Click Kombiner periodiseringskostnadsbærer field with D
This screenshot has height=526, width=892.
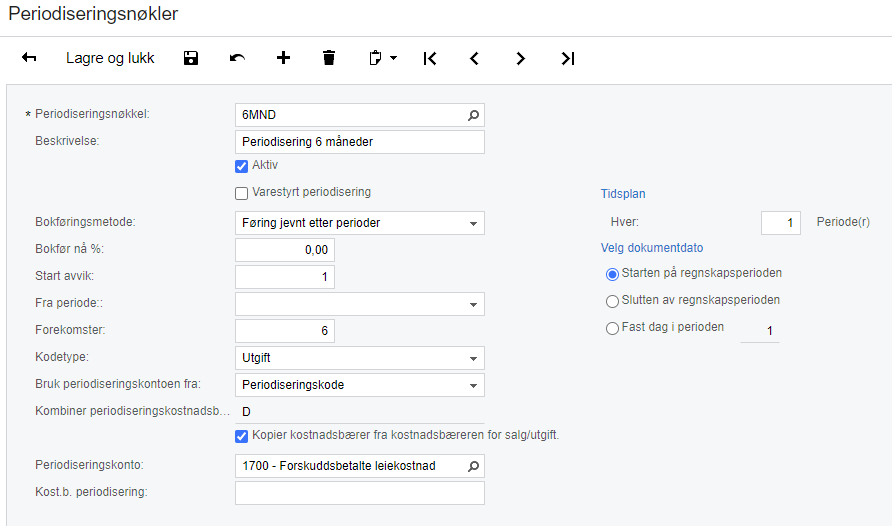click(x=360, y=412)
